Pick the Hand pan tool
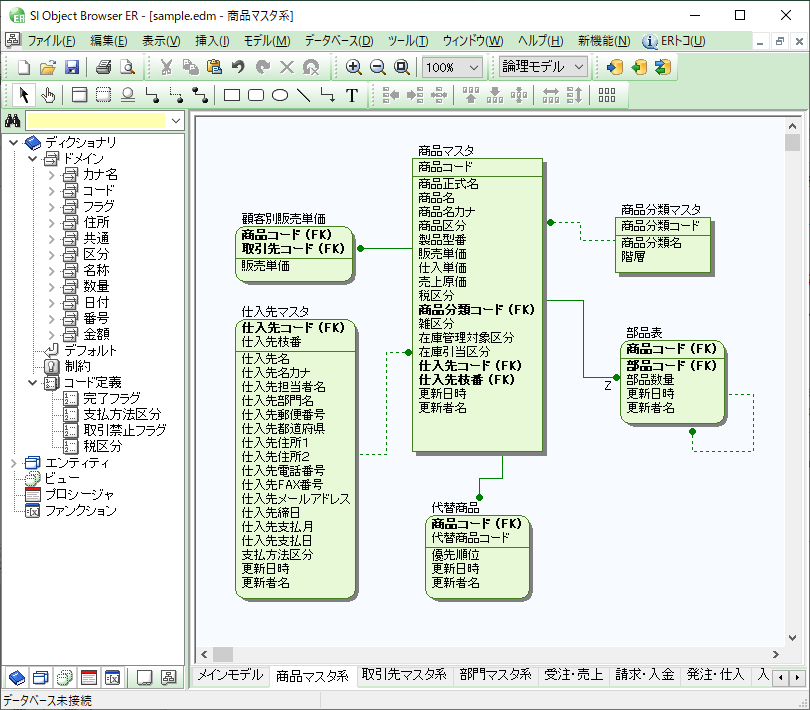Screen dimensions: 810x710 pos(48,95)
